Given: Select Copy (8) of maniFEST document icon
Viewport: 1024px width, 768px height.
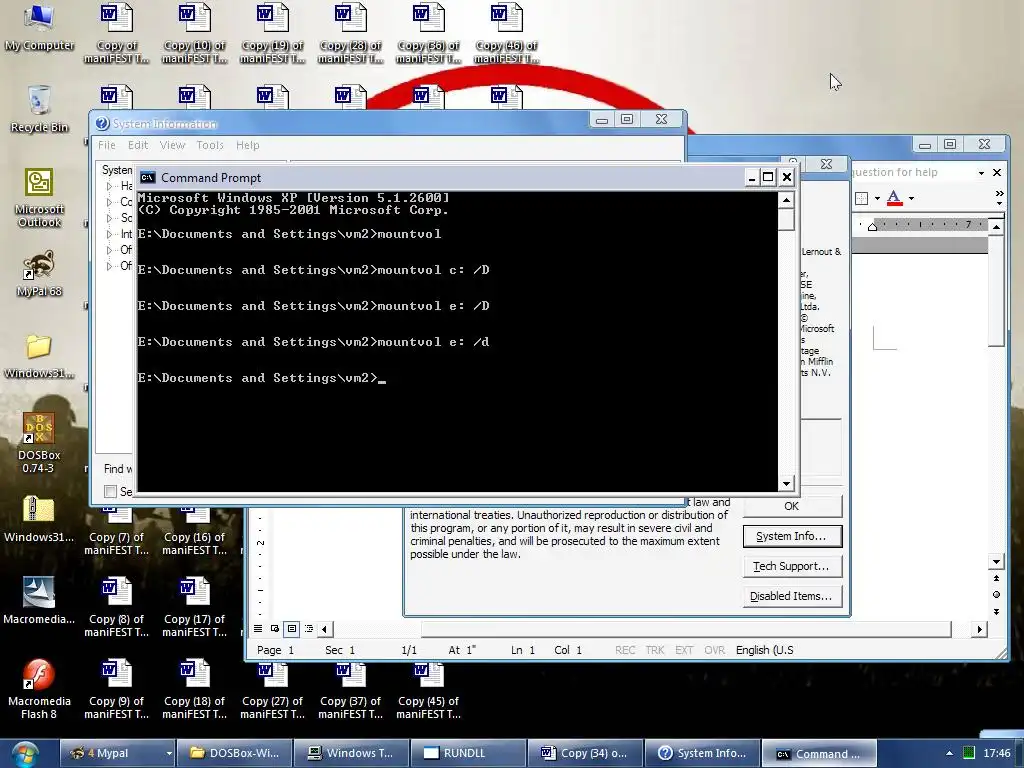Looking at the screenshot, I should [x=116, y=607].
